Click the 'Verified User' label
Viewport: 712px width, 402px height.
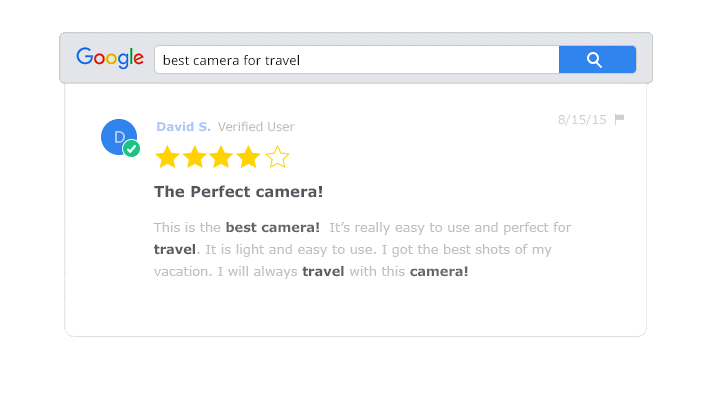[x=256, y=127]
